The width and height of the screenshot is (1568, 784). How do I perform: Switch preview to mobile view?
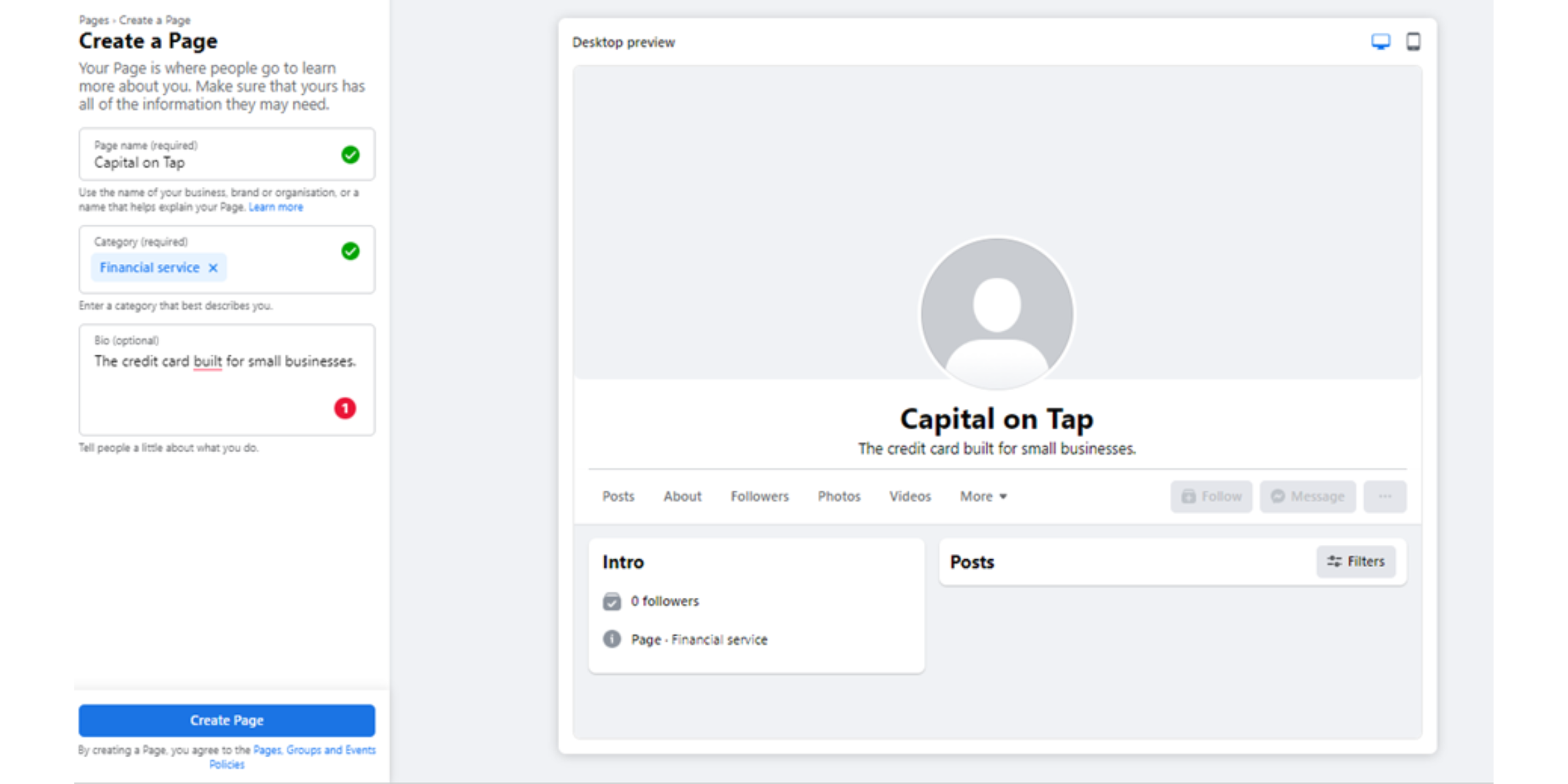pyautogui.click(x=1414, y=41)
